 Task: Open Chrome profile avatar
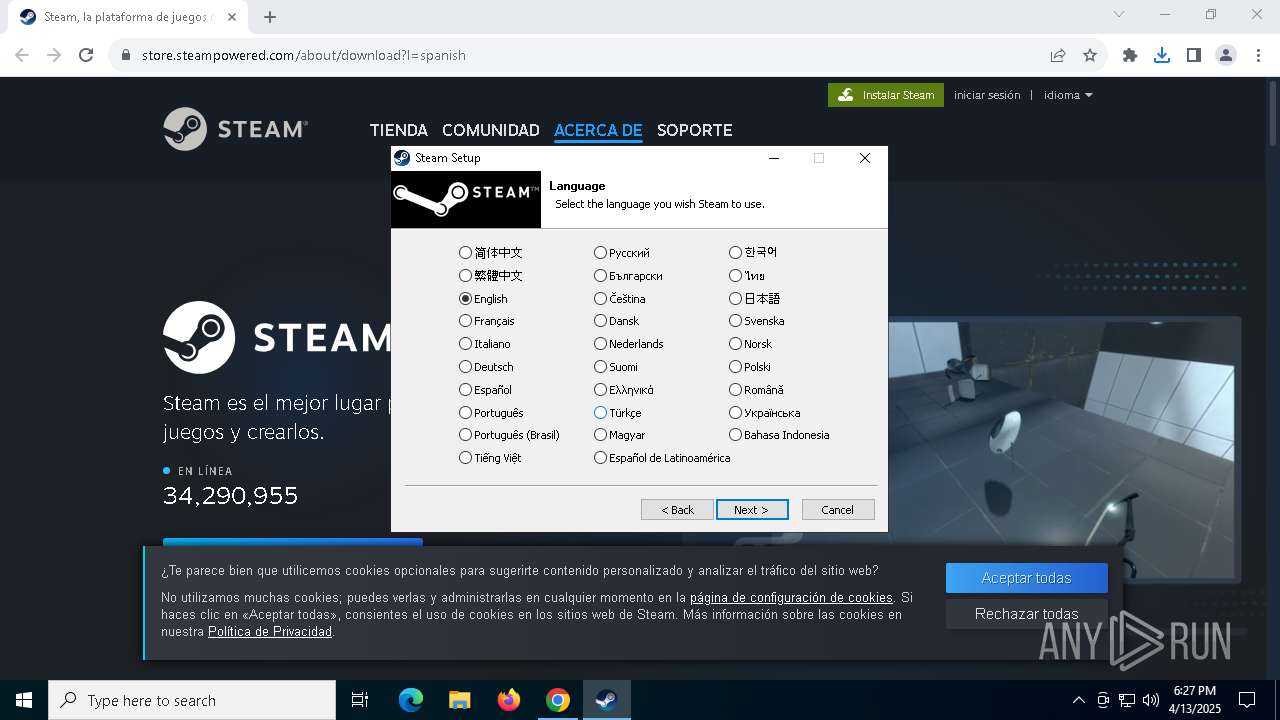click(1226, 55)
